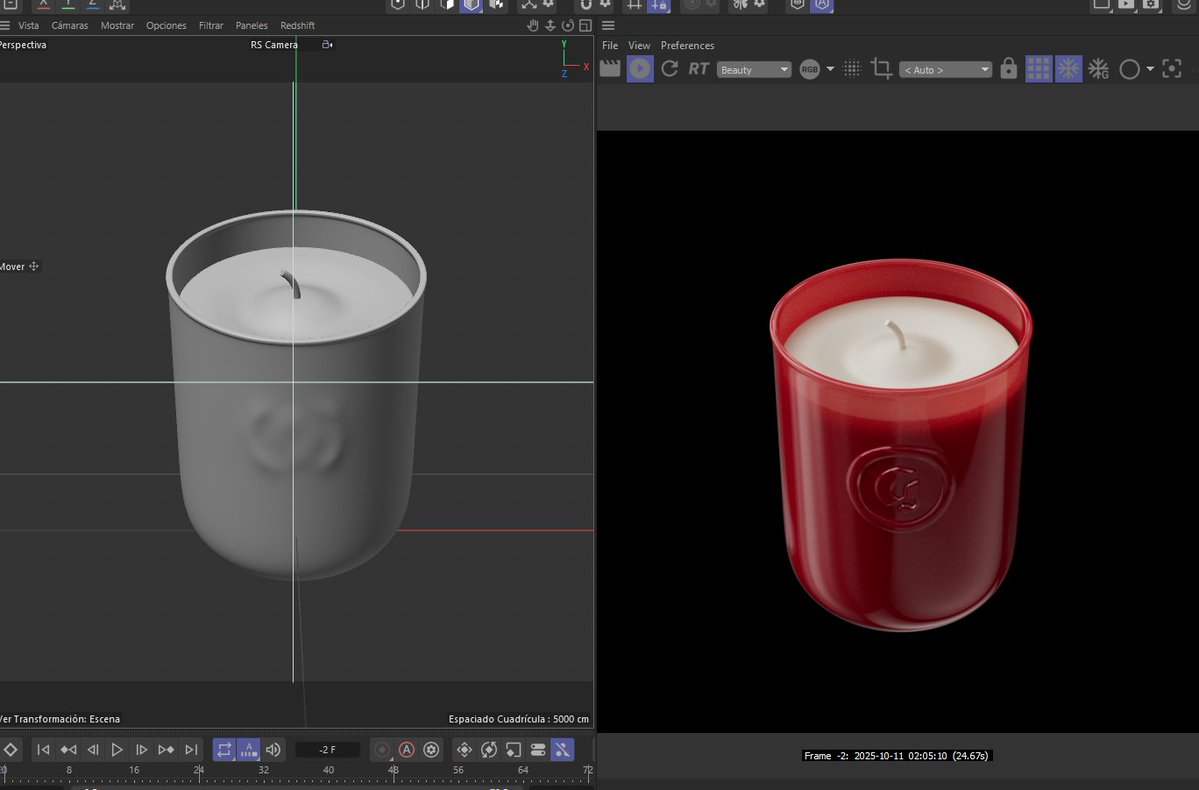Play the animation forward
This screenshot has height=790, width=1199.
(x=117, y=749)
